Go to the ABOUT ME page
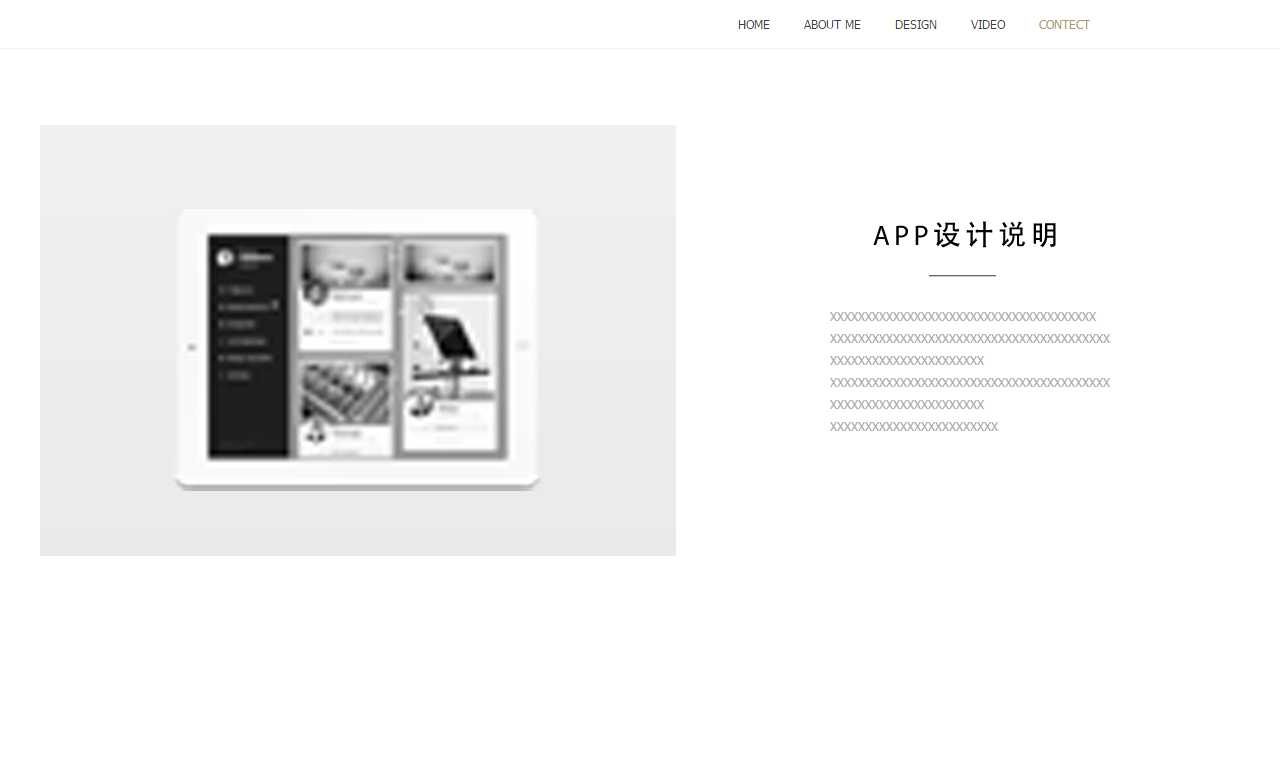1280x782 pixels. point(831,25)
